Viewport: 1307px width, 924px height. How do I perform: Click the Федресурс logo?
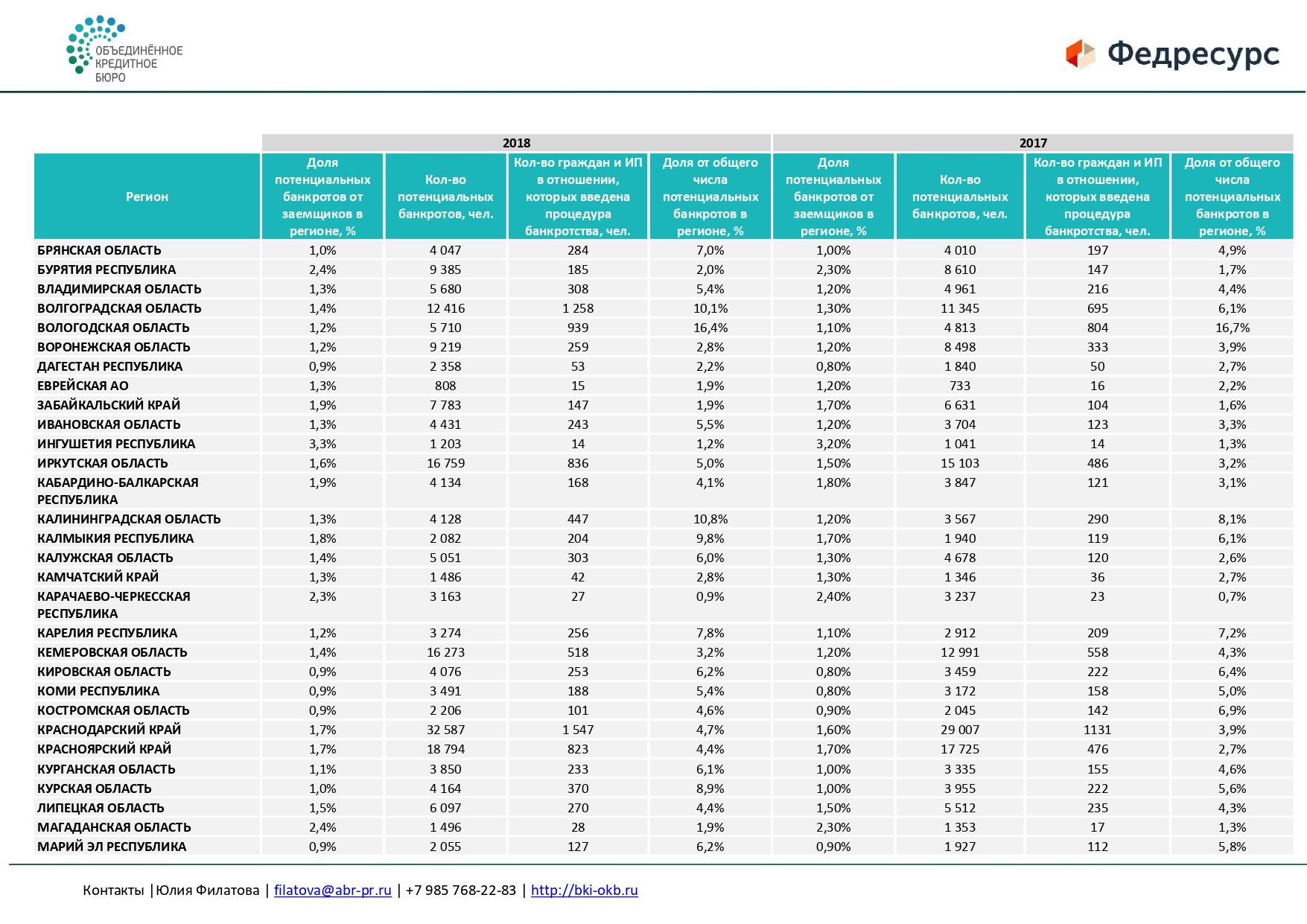point(1172,54)
